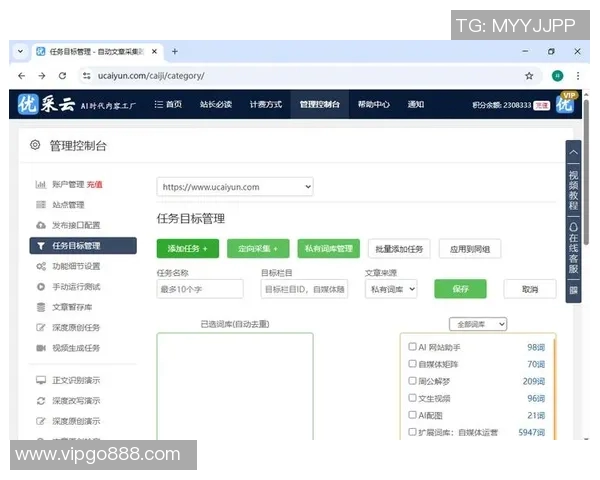This screenshot has width=600, height=480.
Task: Open site information icon in address bar
Action: point(87,76)
